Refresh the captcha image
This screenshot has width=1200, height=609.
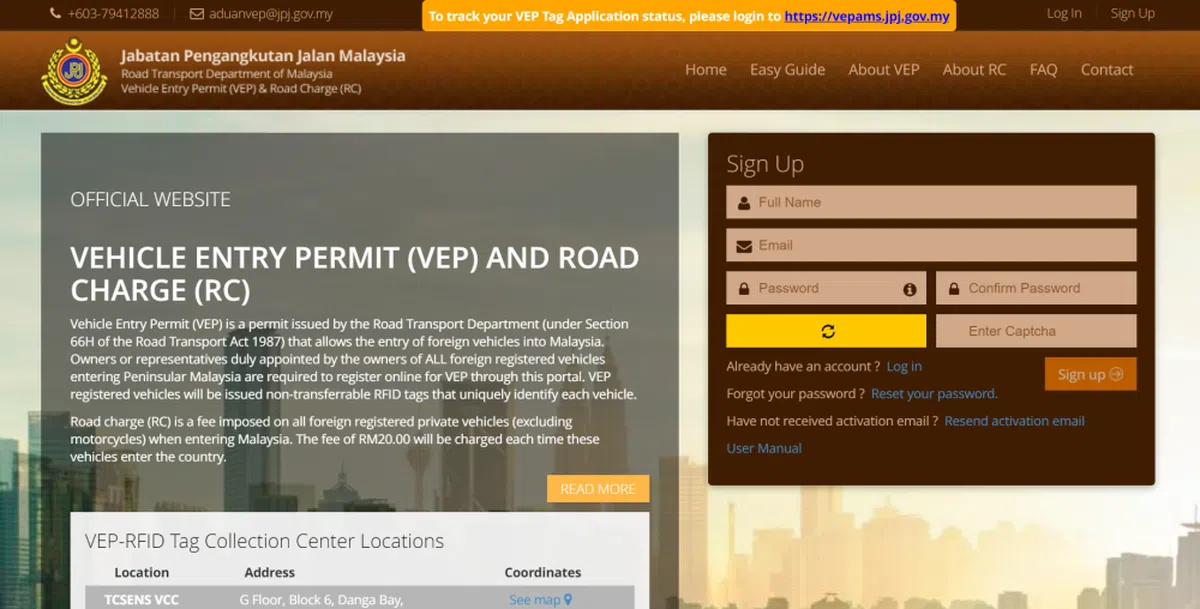click(826, 331)
